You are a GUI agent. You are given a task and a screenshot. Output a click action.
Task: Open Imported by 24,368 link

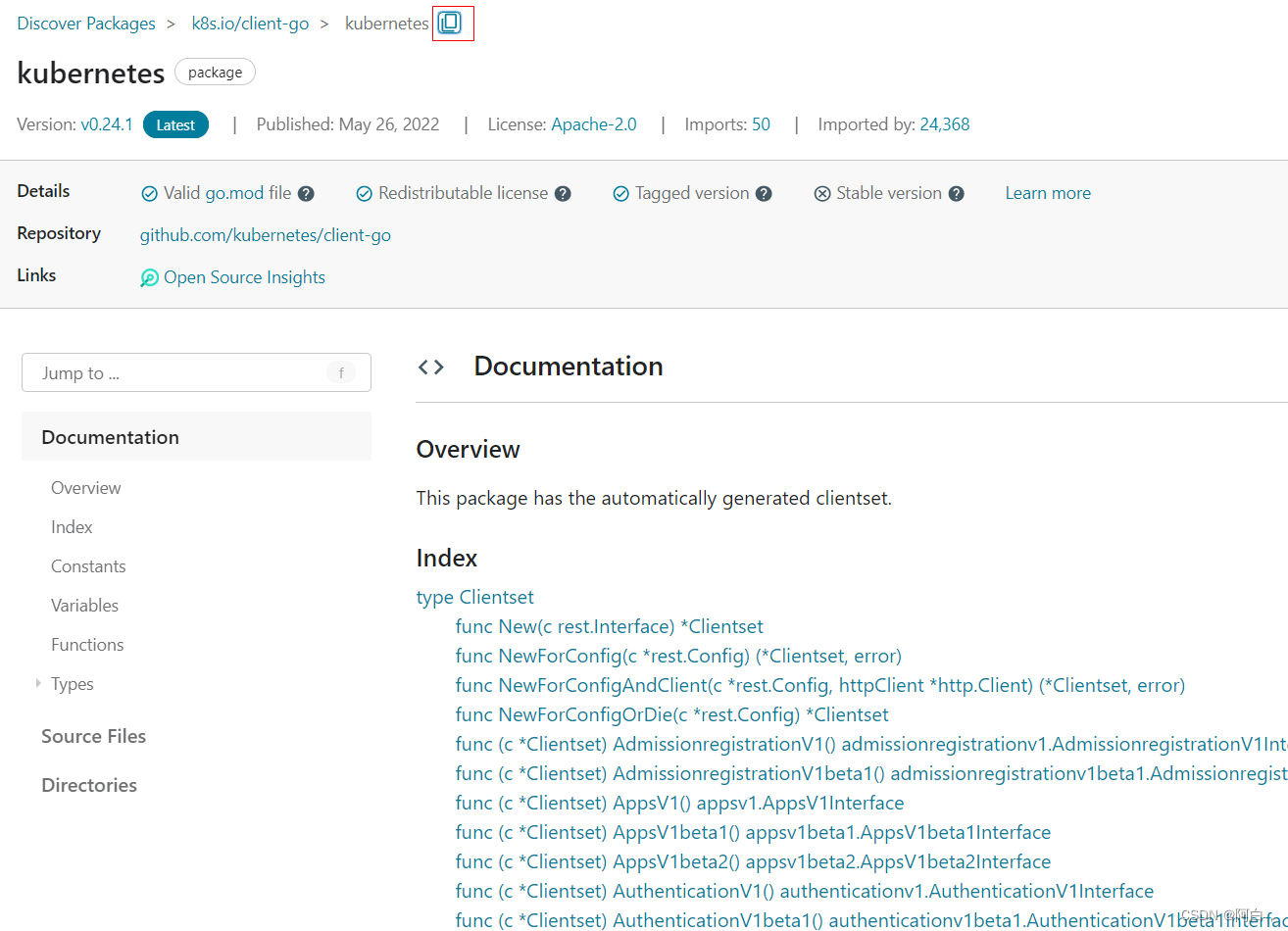[945, 124]
